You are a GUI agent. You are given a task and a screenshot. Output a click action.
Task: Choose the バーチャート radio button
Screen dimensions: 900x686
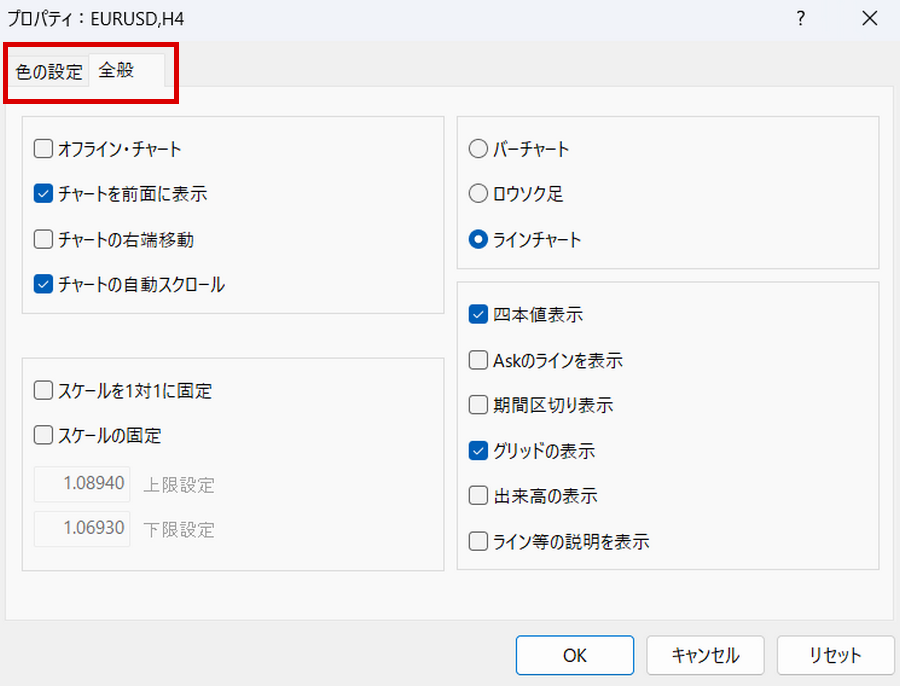click(478, 149)
